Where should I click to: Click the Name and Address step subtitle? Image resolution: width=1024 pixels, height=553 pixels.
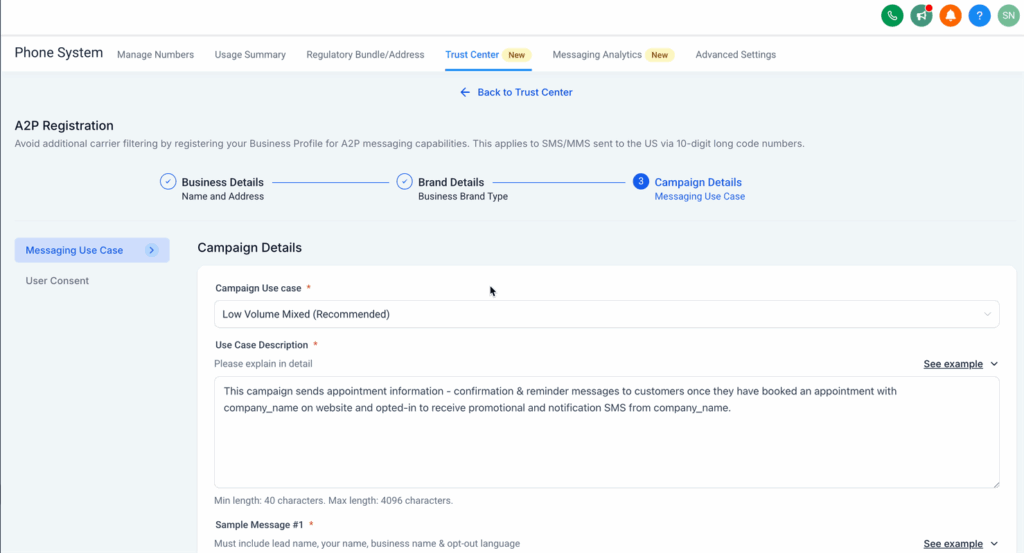[x=223, y=197]
